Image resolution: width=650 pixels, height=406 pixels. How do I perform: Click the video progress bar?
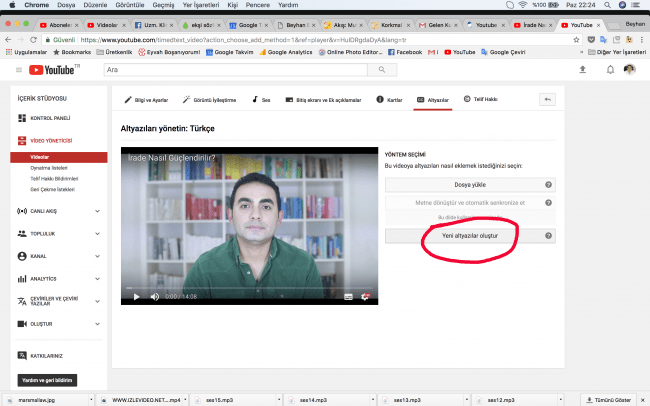coord(248,288)
